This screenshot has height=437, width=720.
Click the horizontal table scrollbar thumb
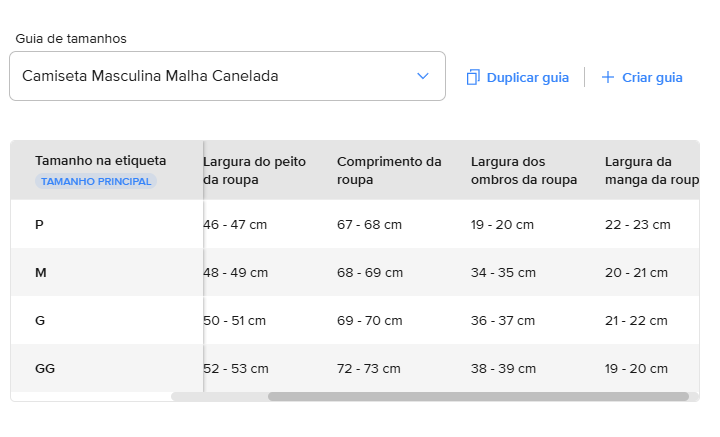click(x=478, y=397)
